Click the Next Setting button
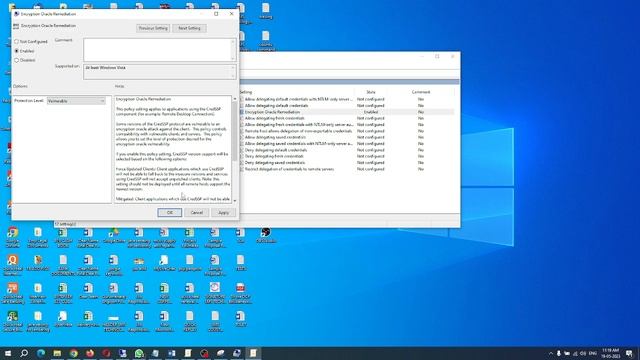 189,28
